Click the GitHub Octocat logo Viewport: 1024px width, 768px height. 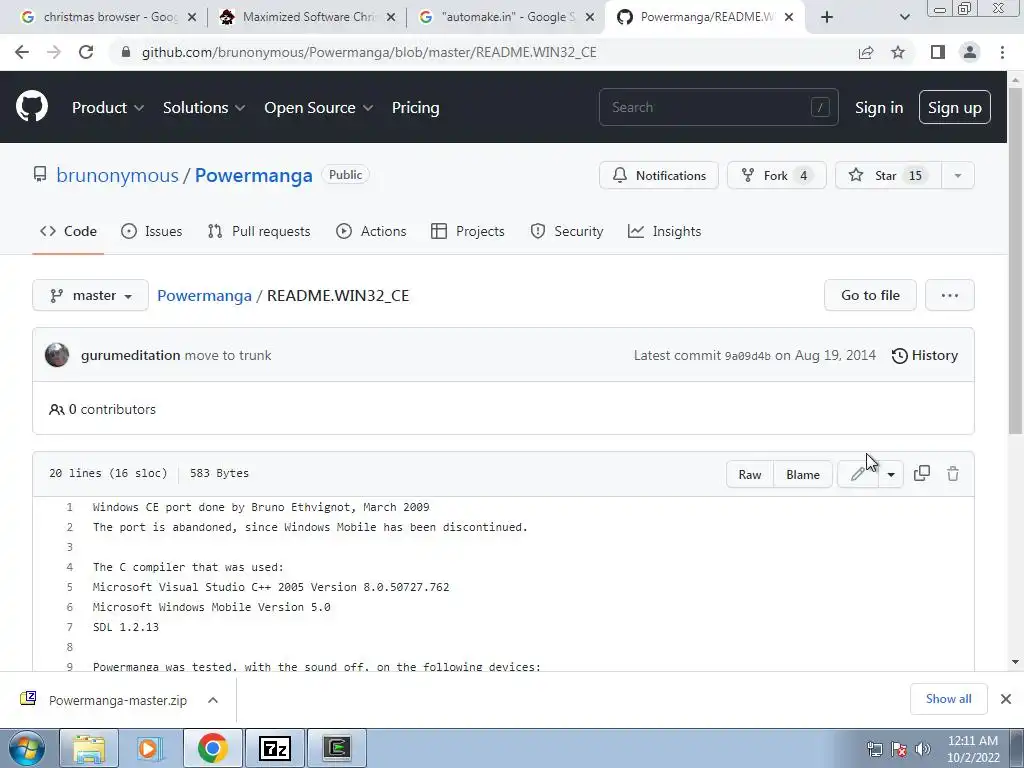pos(32,107)
